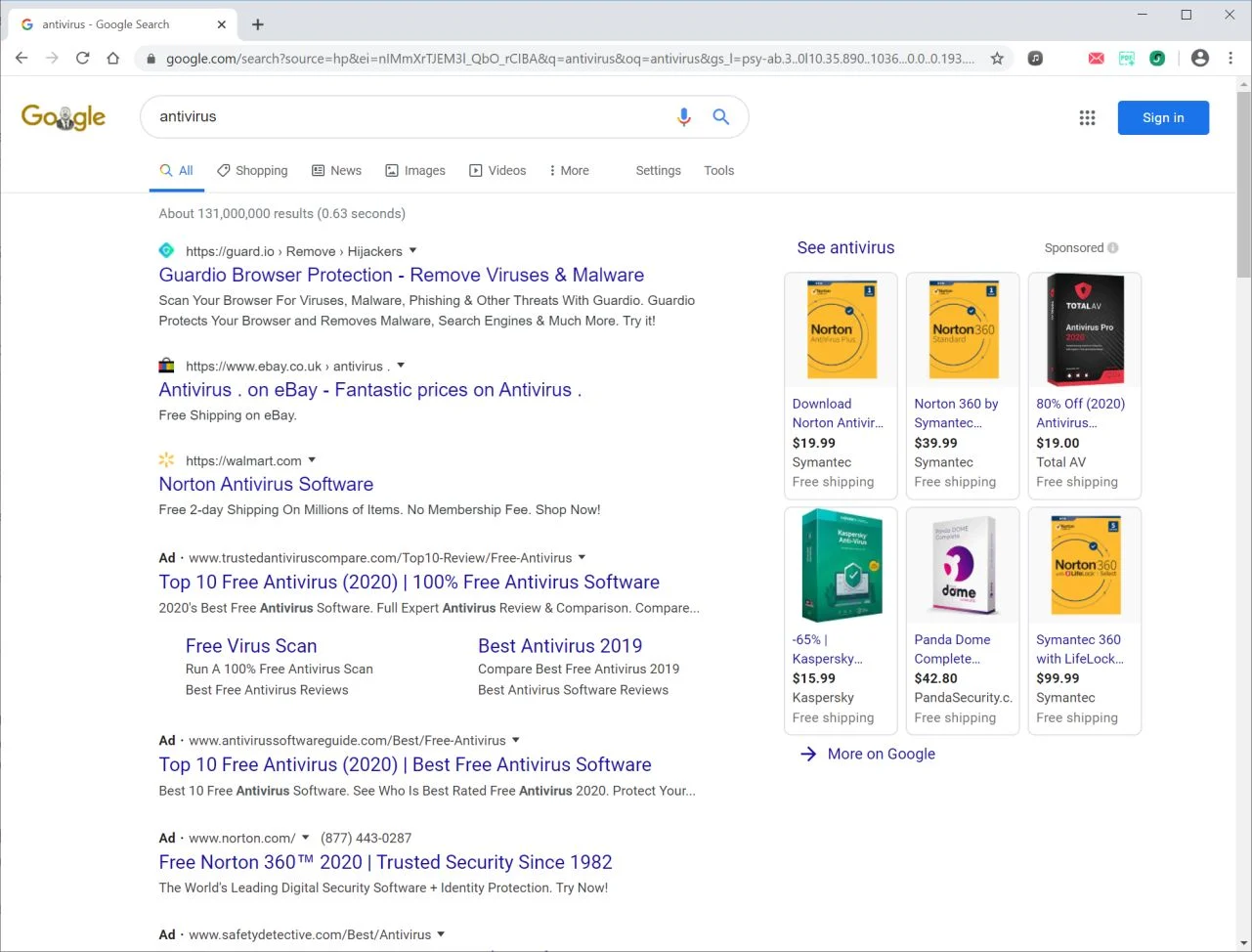Image resolution: width=1252 pixels, height=952 pixels.
Task: Expand the guard.io result dropdown arrow
Action: pyautogui.click(x=412, y=250)
